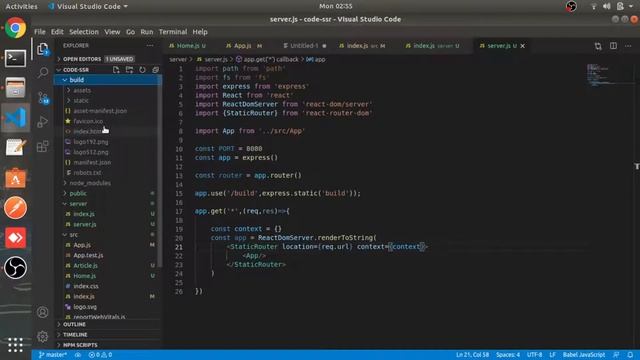The width and height of the screenshot is (640, 360).
Task: Open the Text Editor from the dock
Action: click(16, 147)
